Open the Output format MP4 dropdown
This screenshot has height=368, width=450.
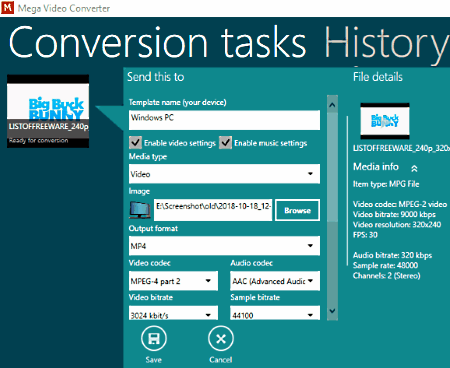224,246
